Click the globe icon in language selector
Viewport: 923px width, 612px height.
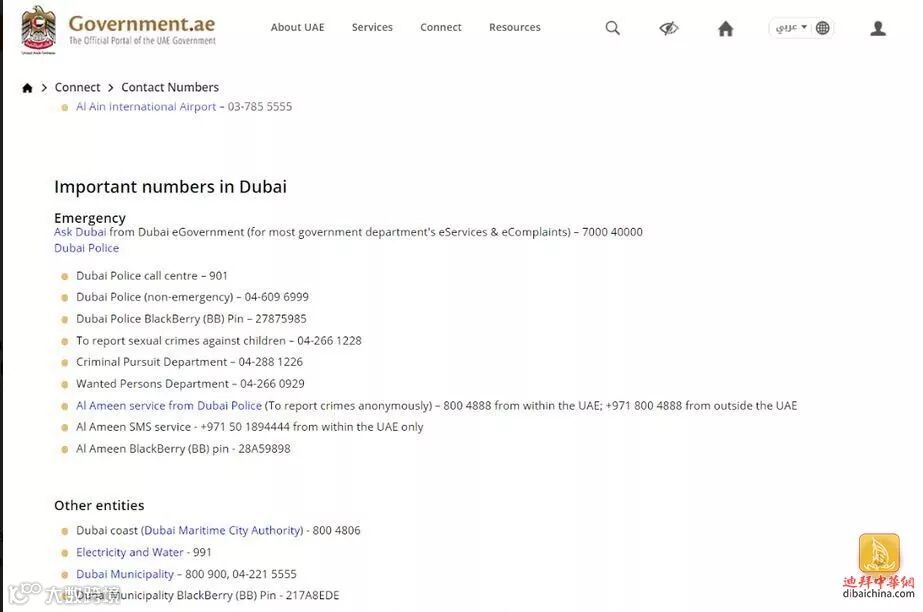tap(823, 28)
